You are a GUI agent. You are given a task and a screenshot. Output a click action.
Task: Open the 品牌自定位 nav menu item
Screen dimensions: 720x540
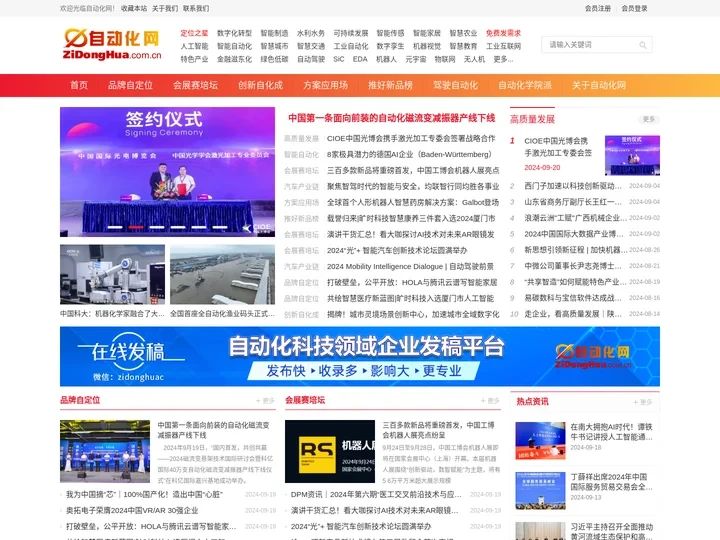coord(130,85)
